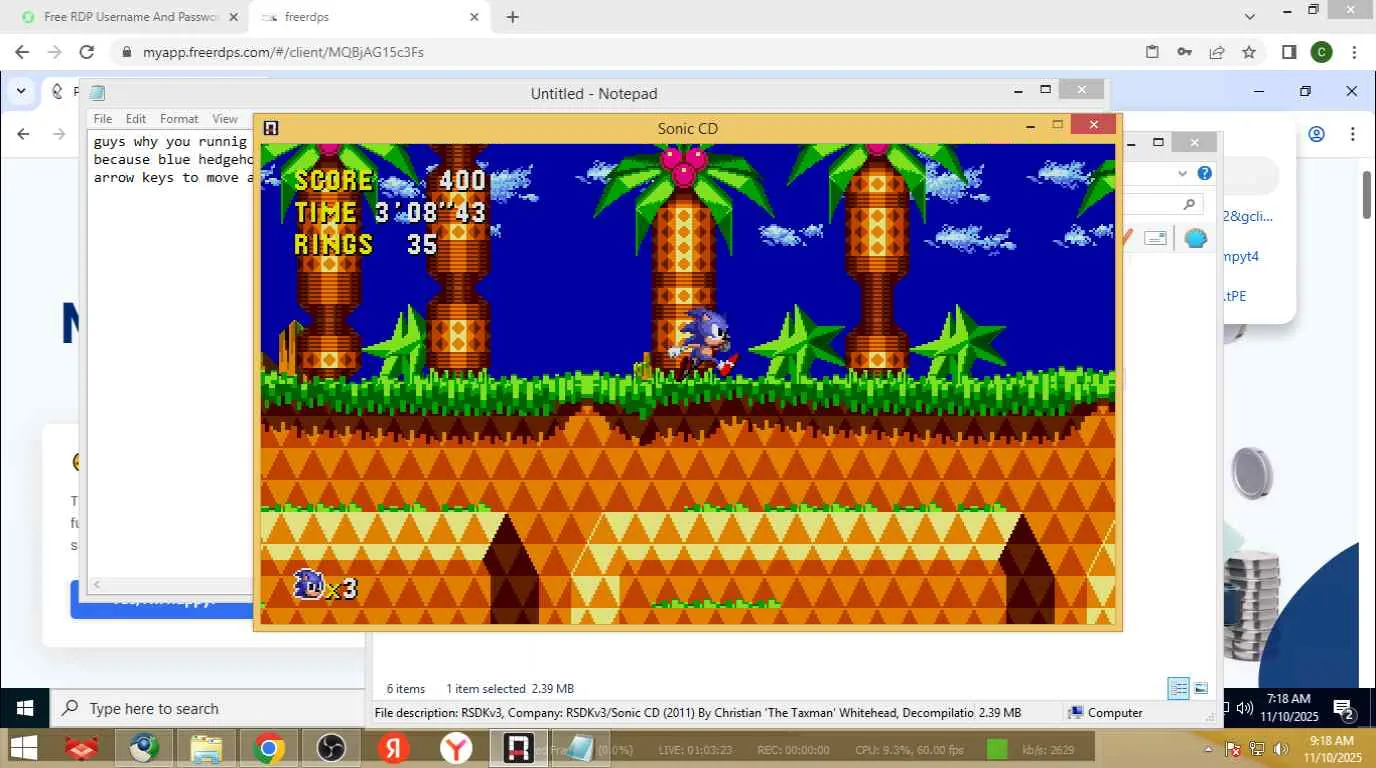Open Notepad Edit menu

click(x=136, y=118)
